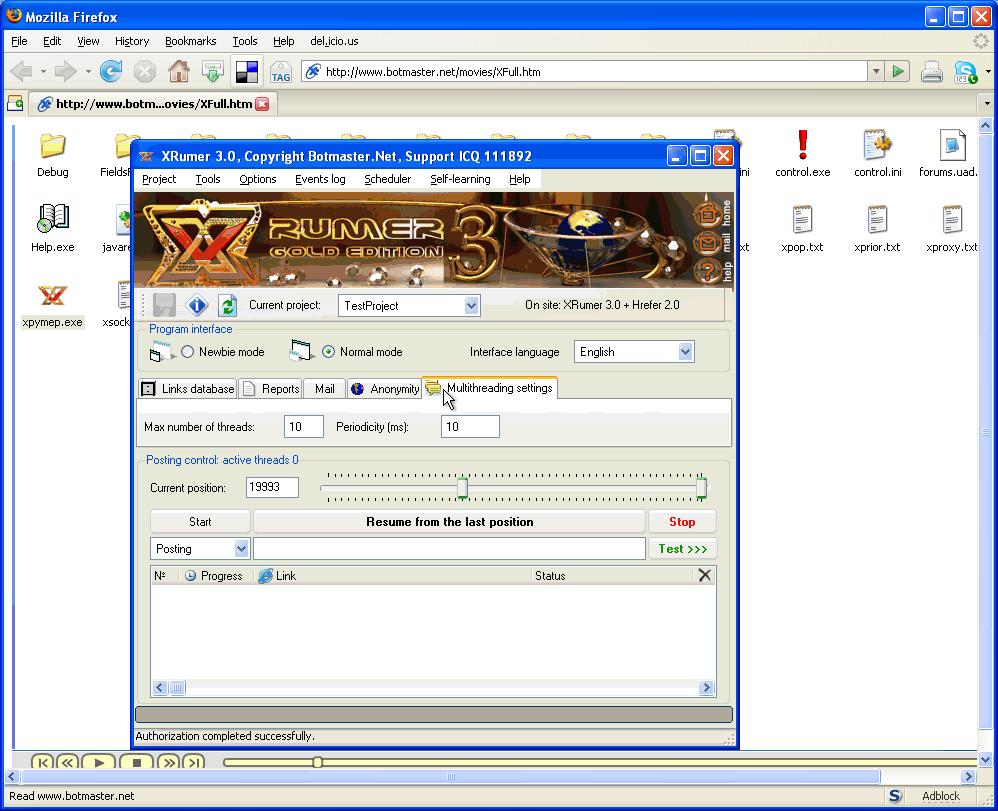This screenshot has width=998, height=811.
Task: Select the control.exe icon
Action: pos(803,145)
